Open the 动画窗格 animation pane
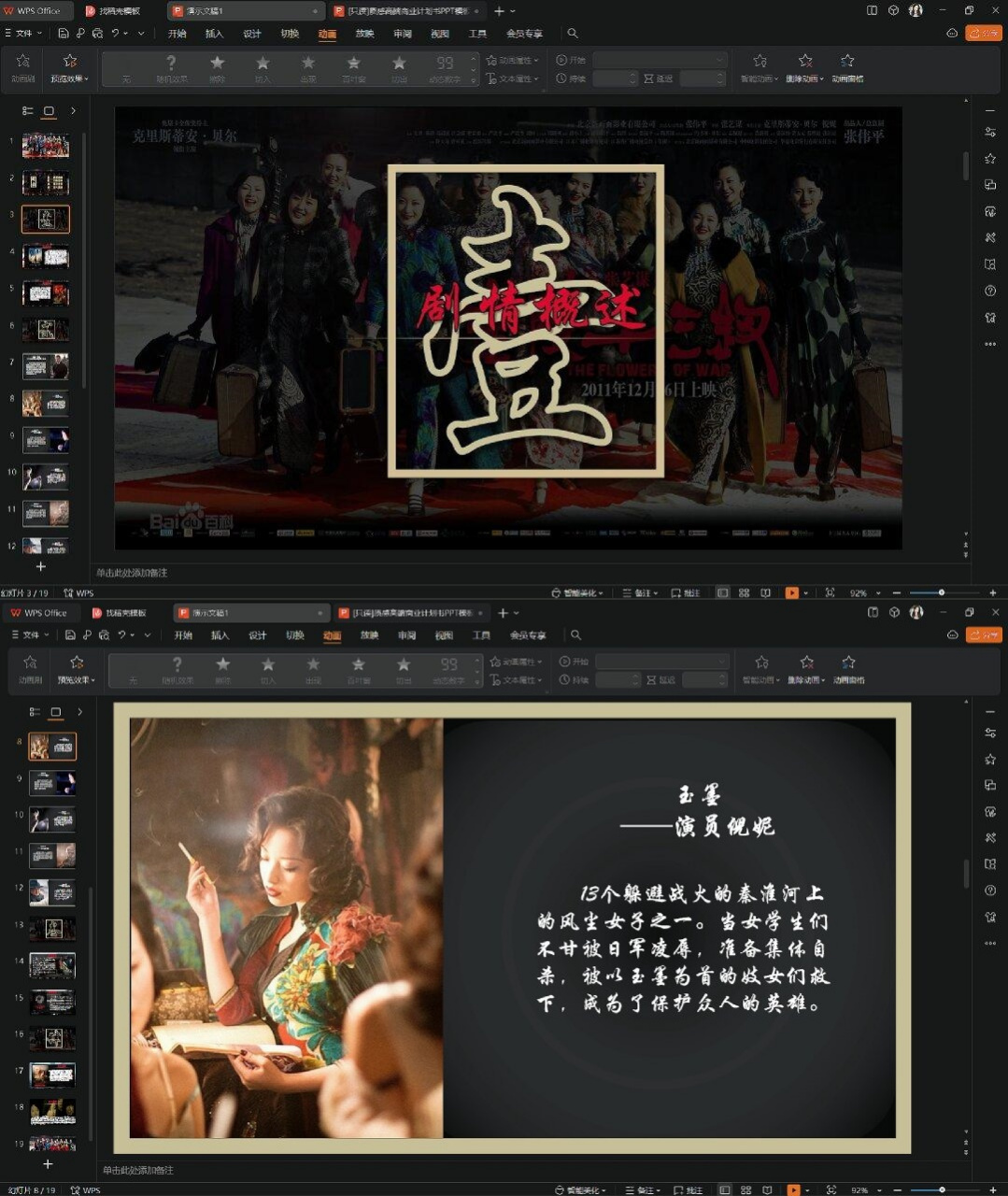 (x=846, y=67)
